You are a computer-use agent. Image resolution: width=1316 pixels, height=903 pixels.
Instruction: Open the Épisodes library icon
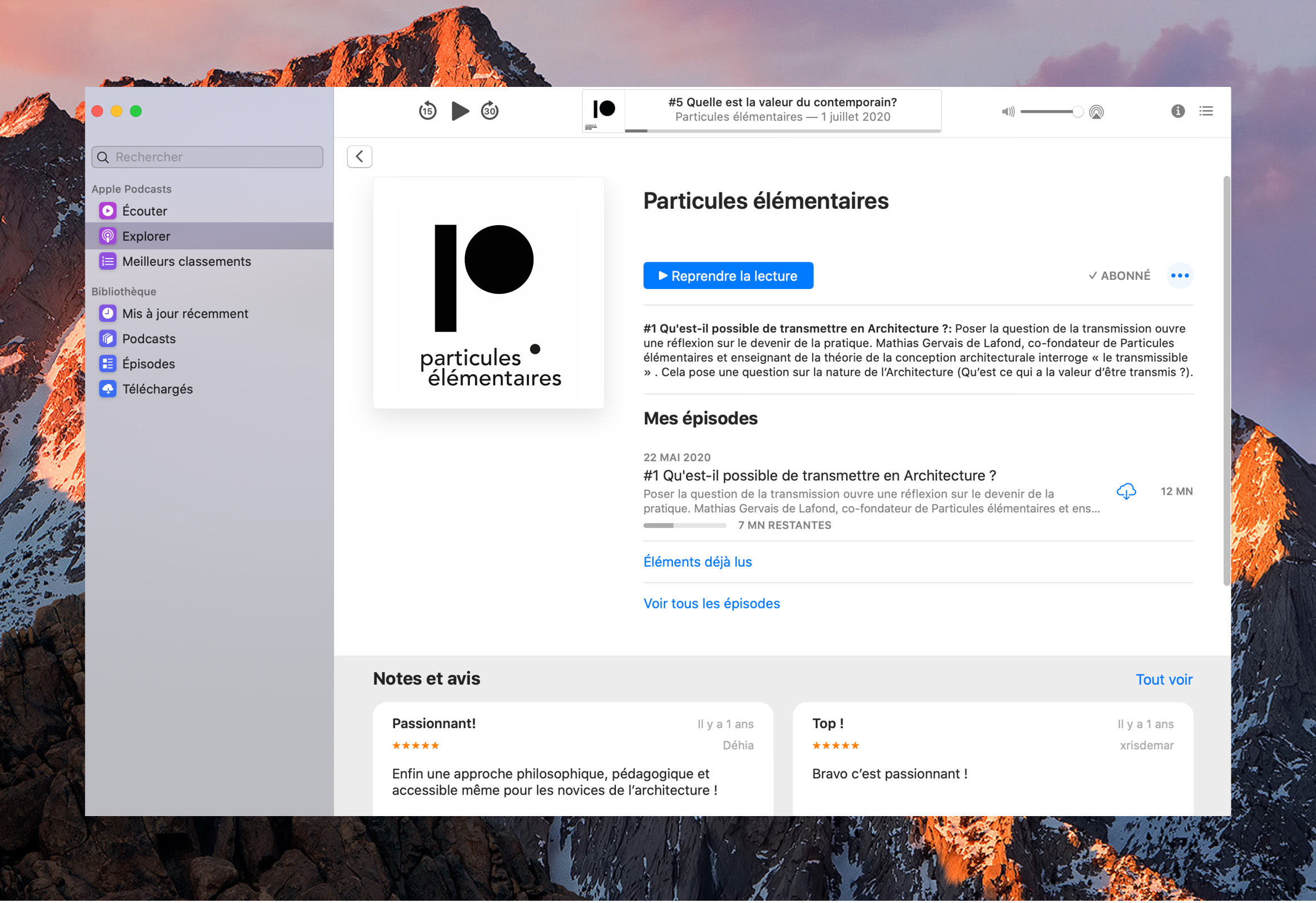coord(108,364)
